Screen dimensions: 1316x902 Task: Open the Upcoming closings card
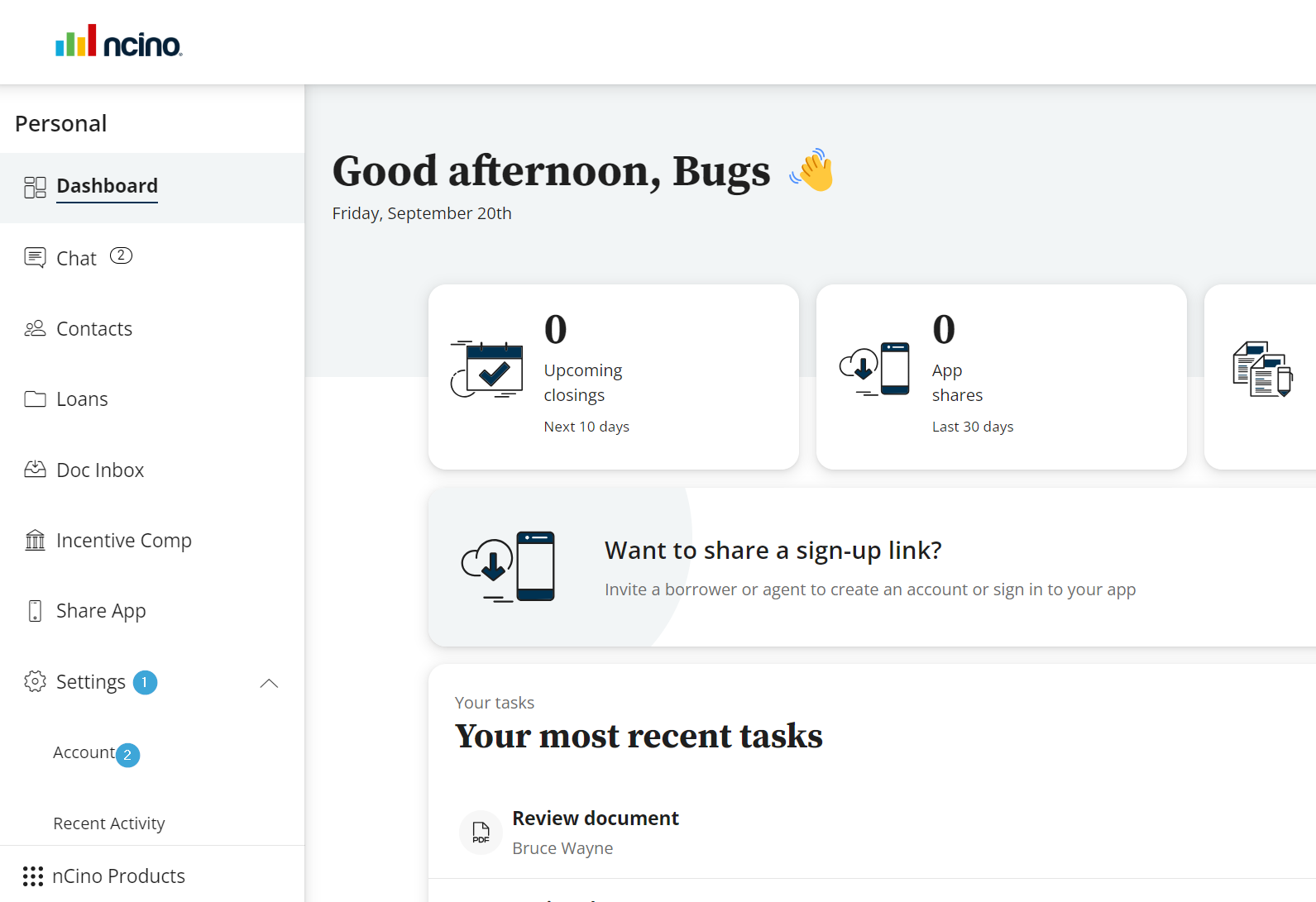click(x=614, y=377)
